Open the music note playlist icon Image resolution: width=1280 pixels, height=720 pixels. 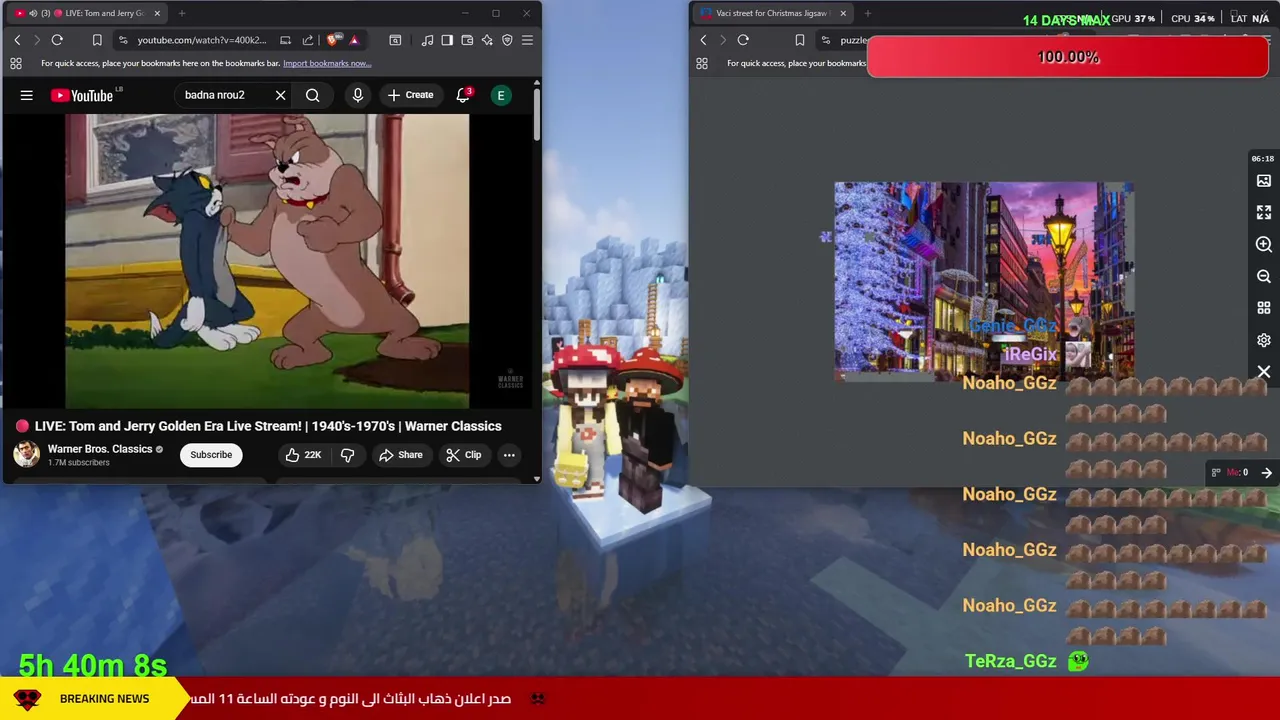(428, 40)
